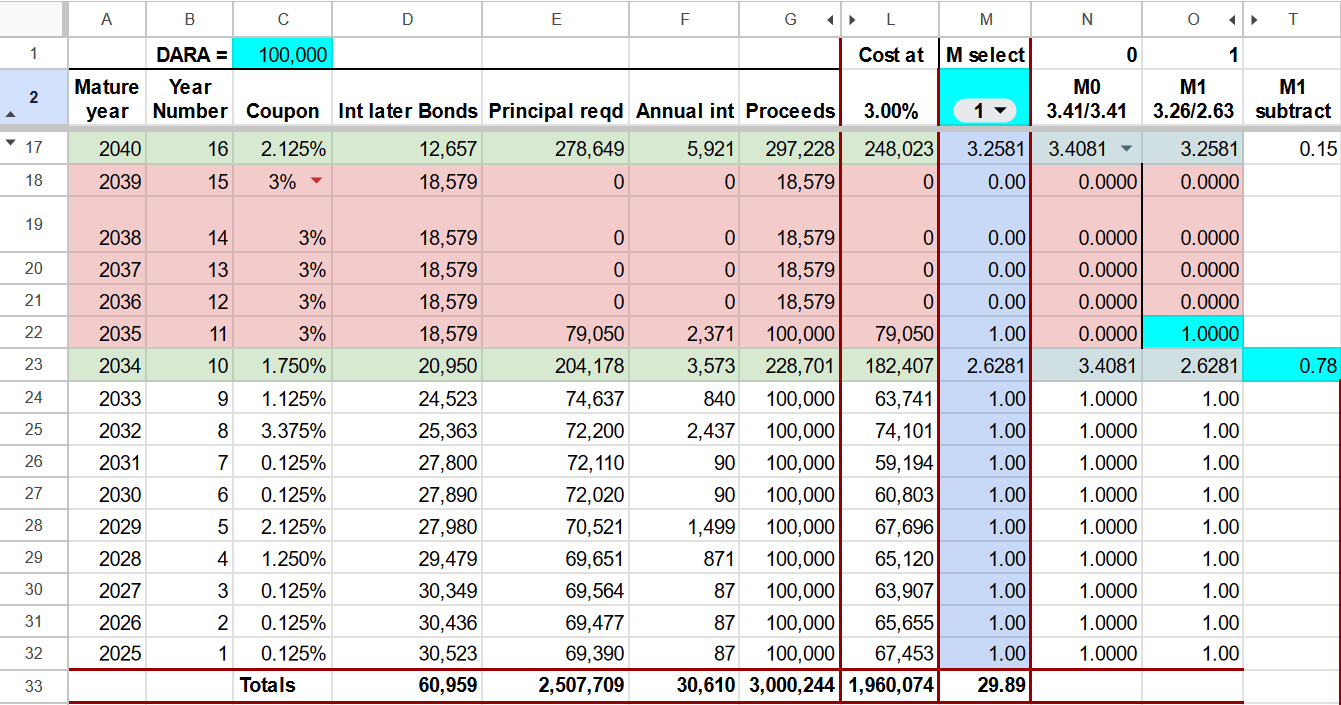Click the '2040' mature year cell

[107, 149]
